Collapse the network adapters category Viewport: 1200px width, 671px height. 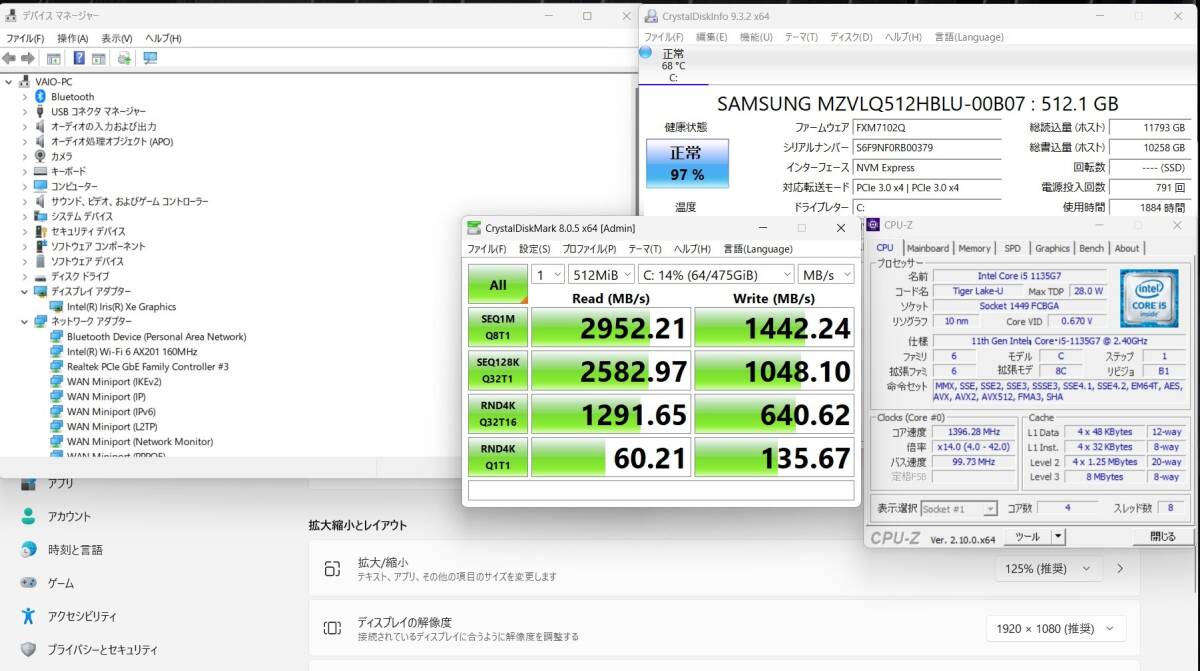pos(25,322)
